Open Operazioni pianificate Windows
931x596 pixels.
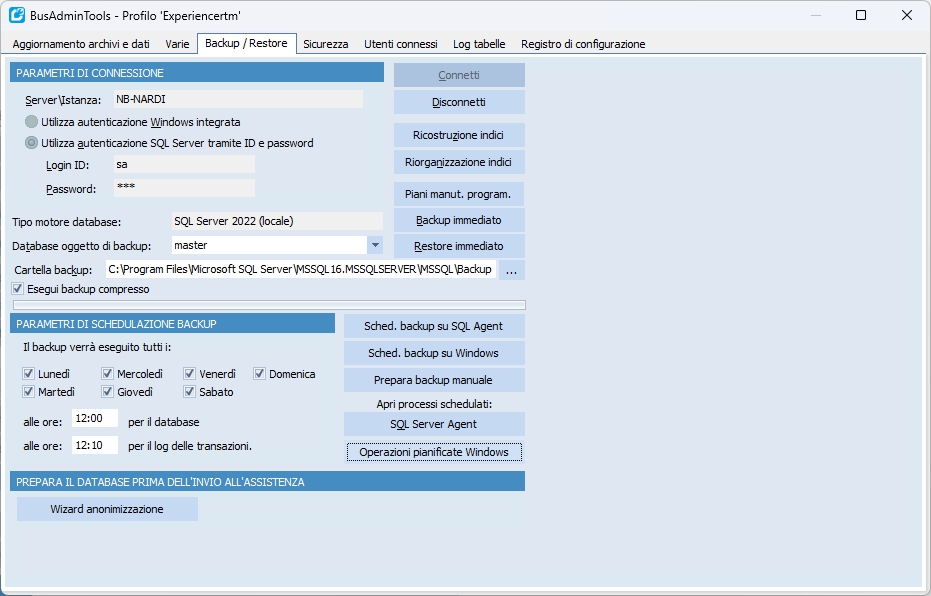coord(434,452)
